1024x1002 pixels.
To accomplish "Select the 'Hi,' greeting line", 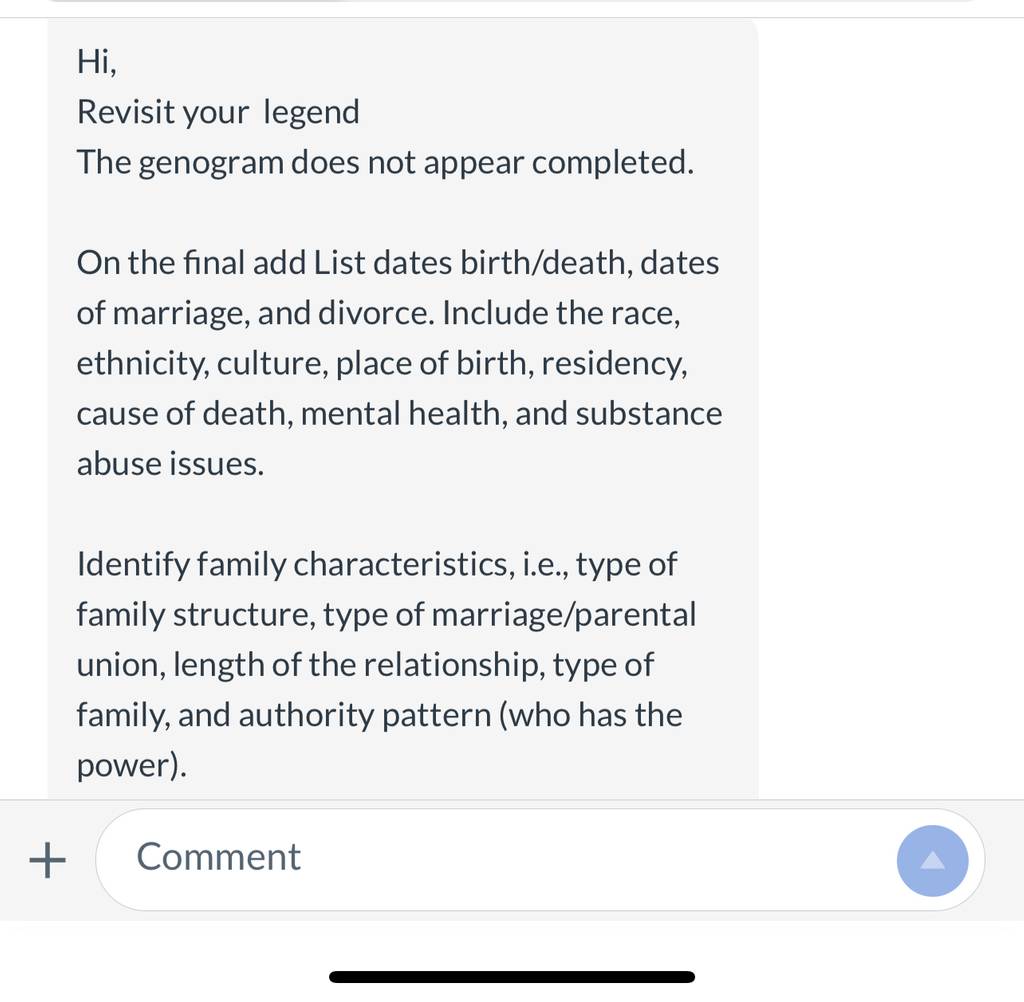I will click(97, 62).
